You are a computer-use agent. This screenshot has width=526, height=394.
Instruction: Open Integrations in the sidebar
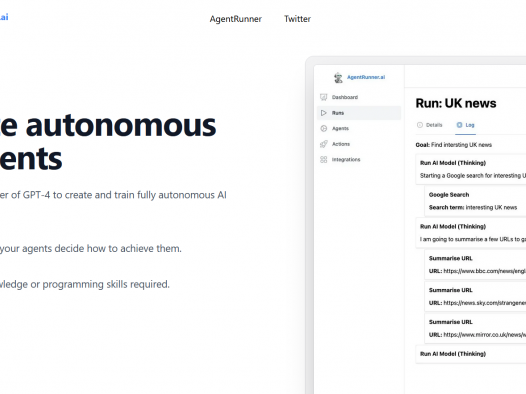346,160
